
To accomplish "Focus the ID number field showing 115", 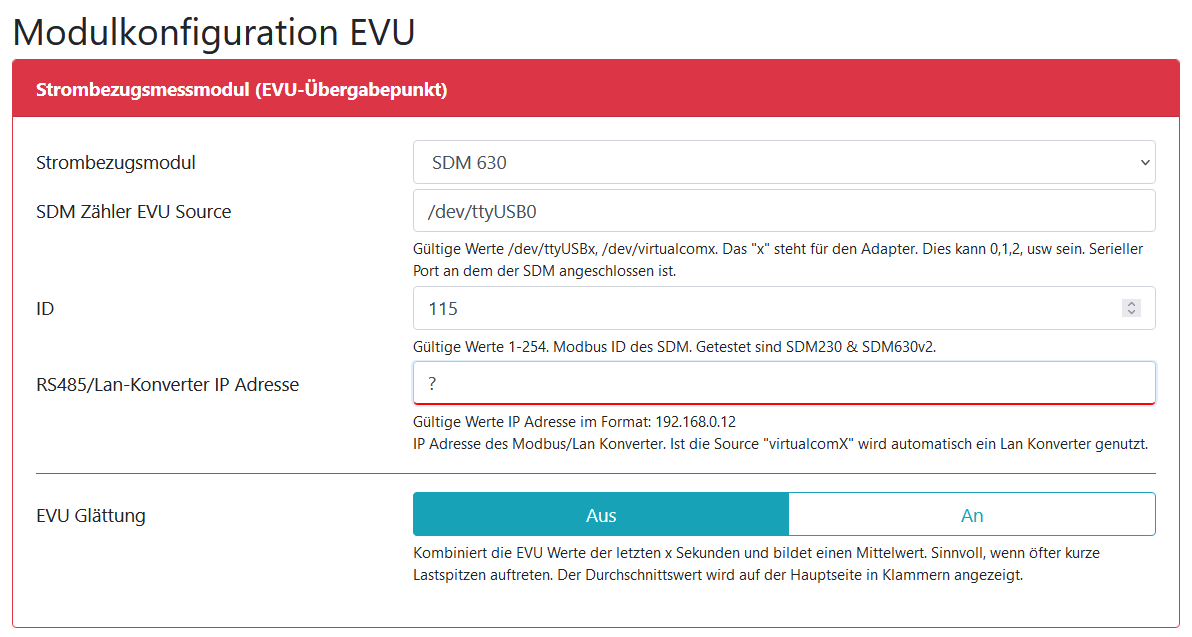I will (x=760, y=308).
